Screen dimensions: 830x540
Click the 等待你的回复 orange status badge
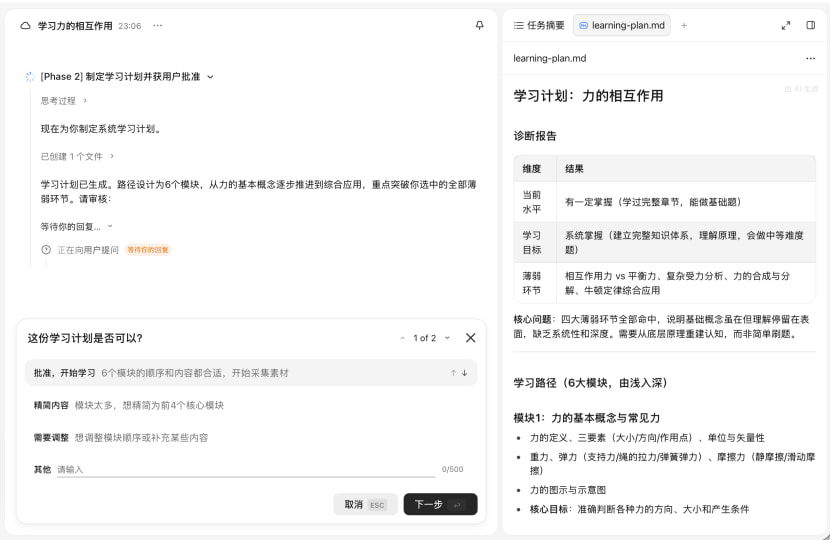point(148,250)
